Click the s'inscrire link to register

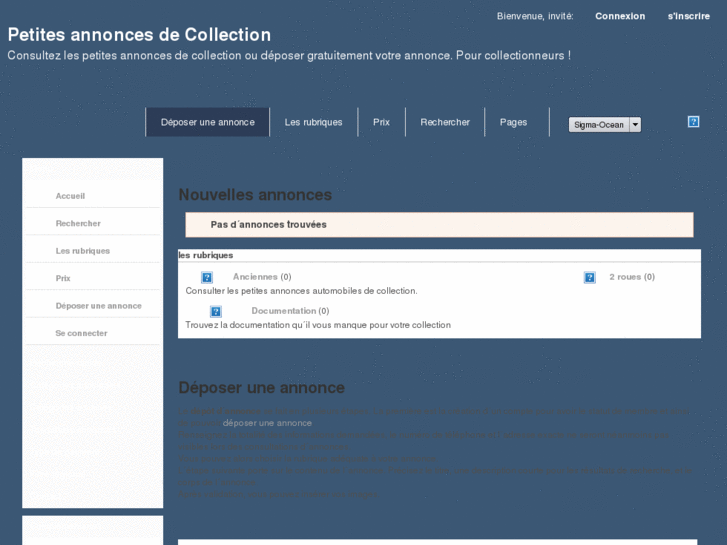click(689, 16)
